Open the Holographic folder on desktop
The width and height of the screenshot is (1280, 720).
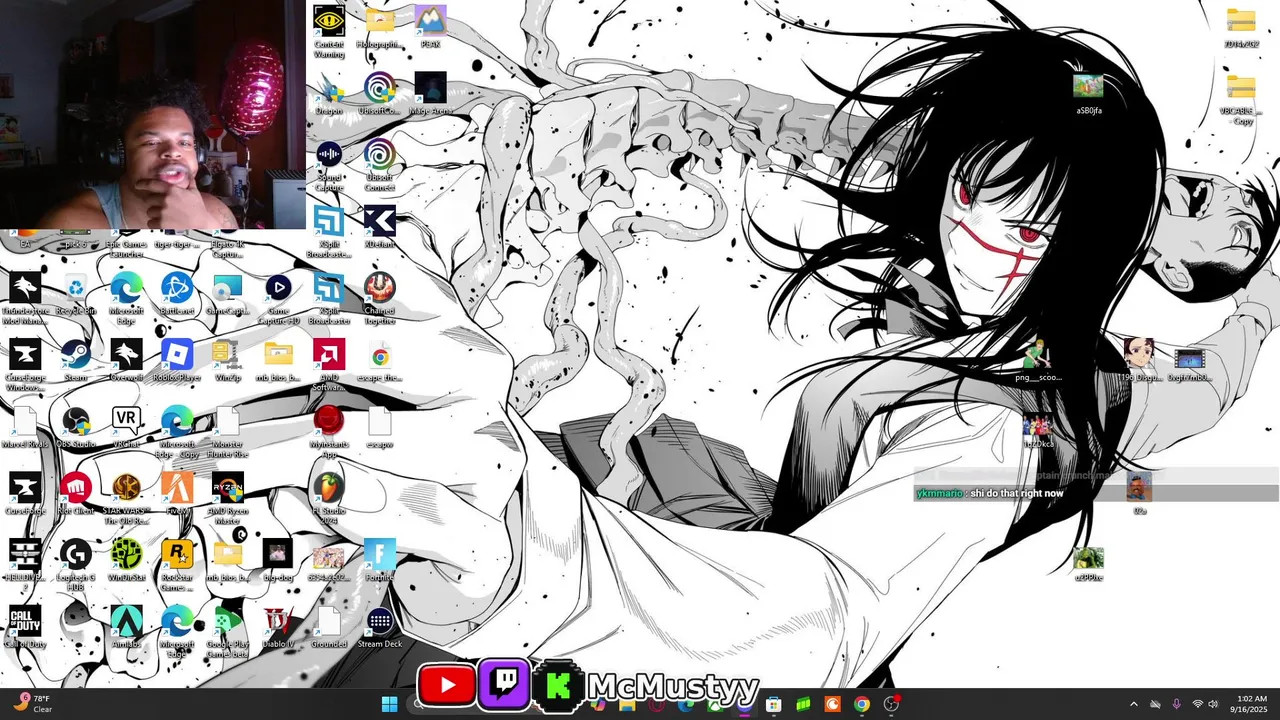(x=379, y=27)
